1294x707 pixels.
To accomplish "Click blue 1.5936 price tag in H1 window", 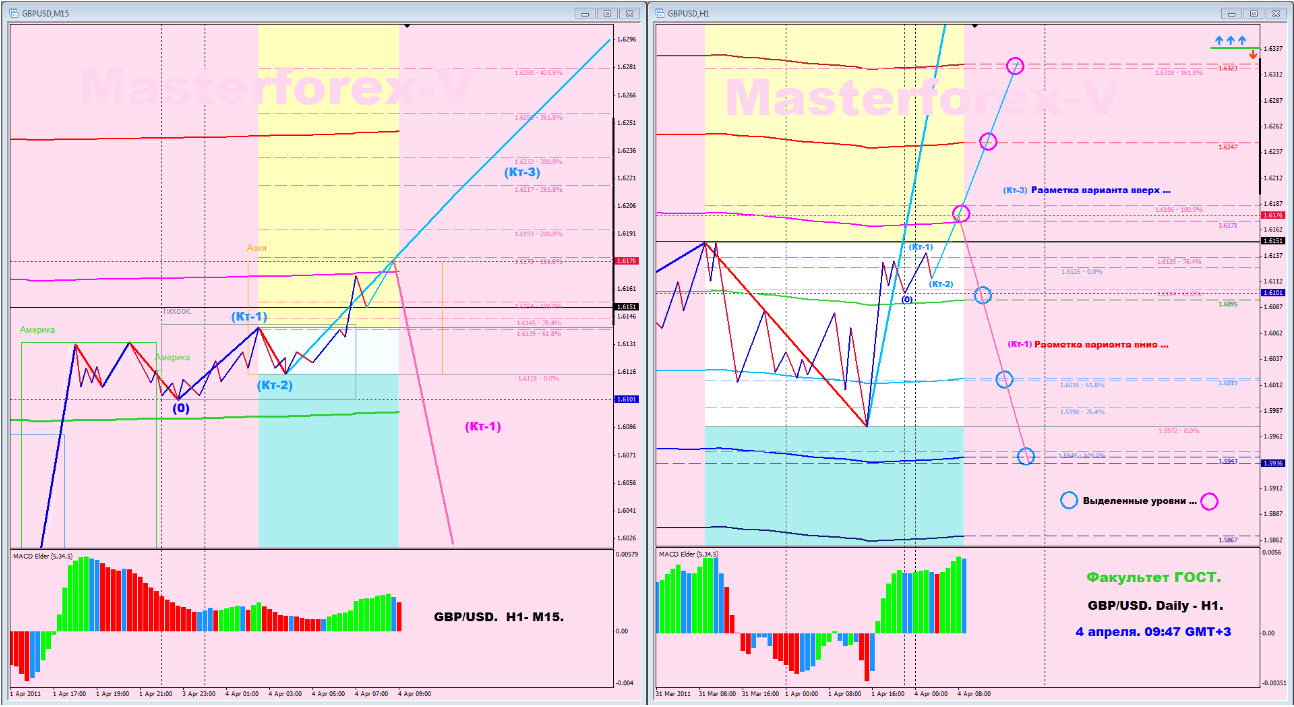I will coord(1274,463).
